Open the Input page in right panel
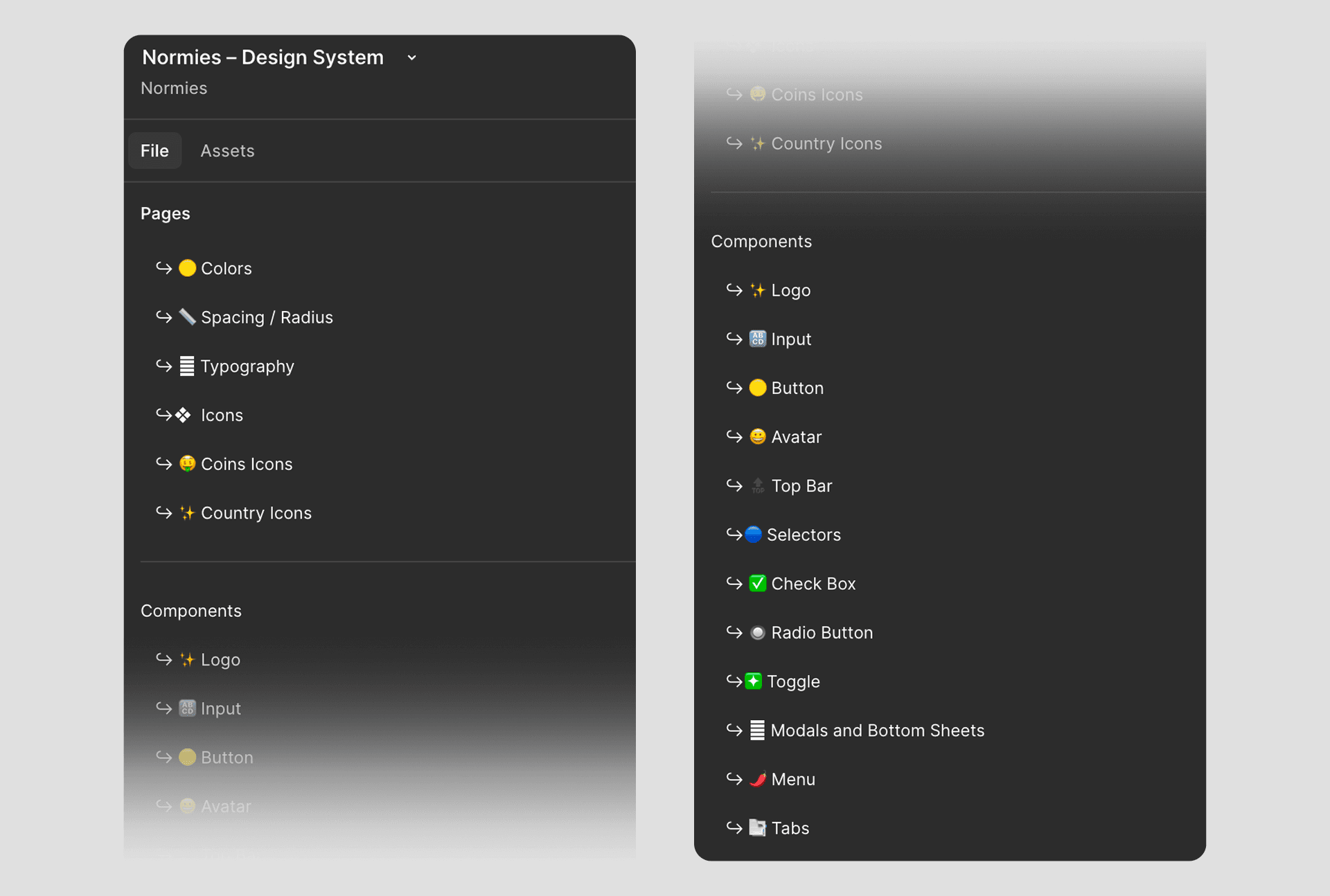This screenshot has height=896, width=1330. pyautogui.click(x=791, y=339)
